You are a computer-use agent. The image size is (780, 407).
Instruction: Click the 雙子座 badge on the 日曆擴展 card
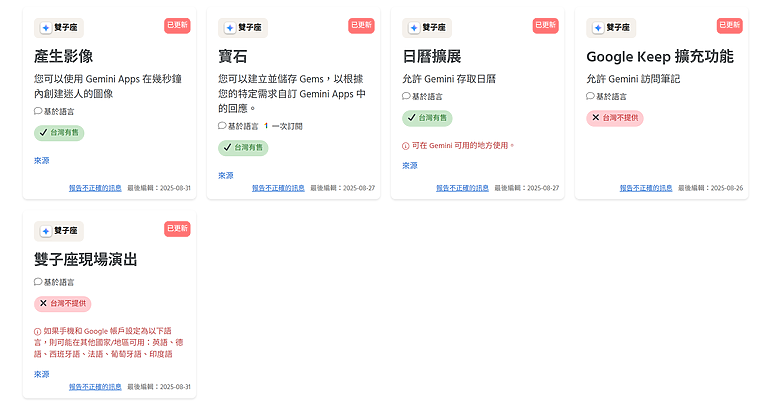(427, 28)
